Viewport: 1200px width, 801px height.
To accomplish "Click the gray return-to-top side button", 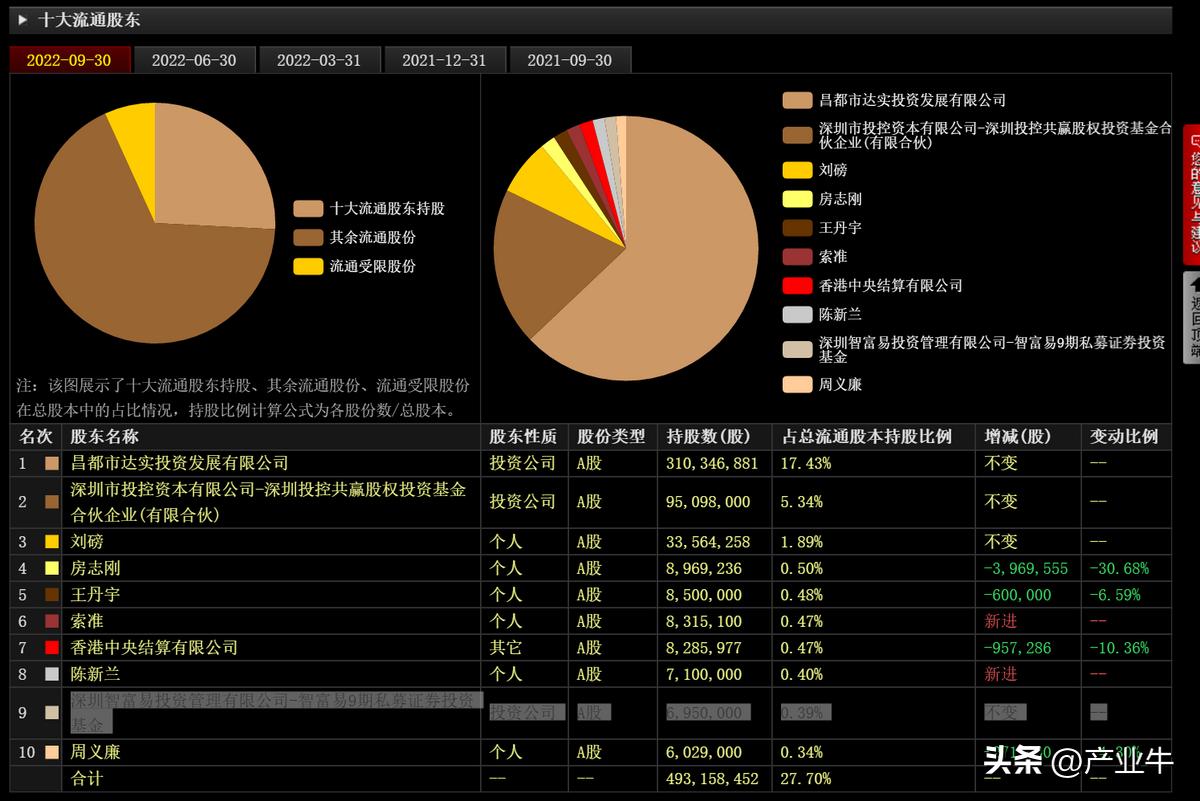I will click(1192, 317).
